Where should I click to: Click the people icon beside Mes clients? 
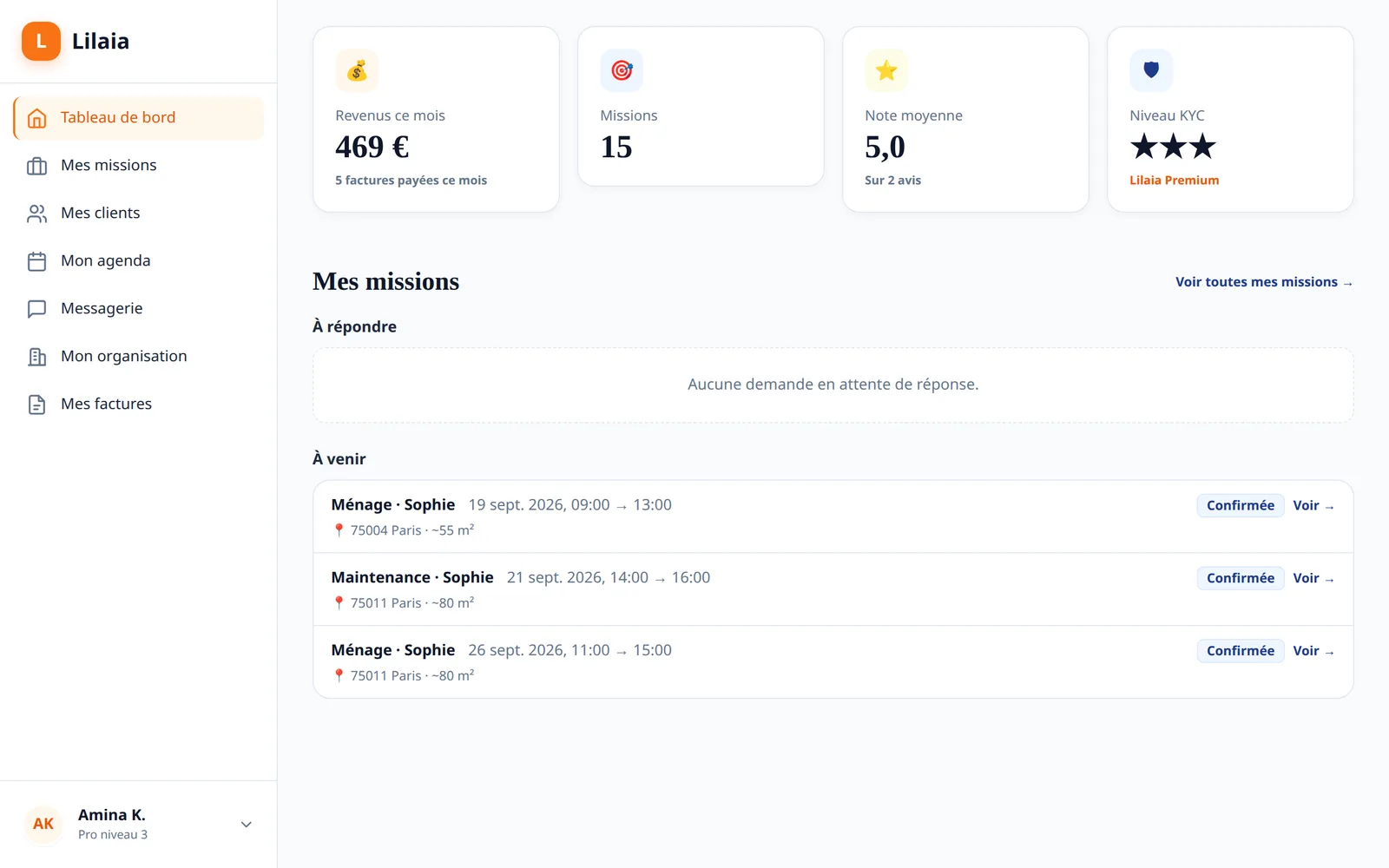pos(36,214)
